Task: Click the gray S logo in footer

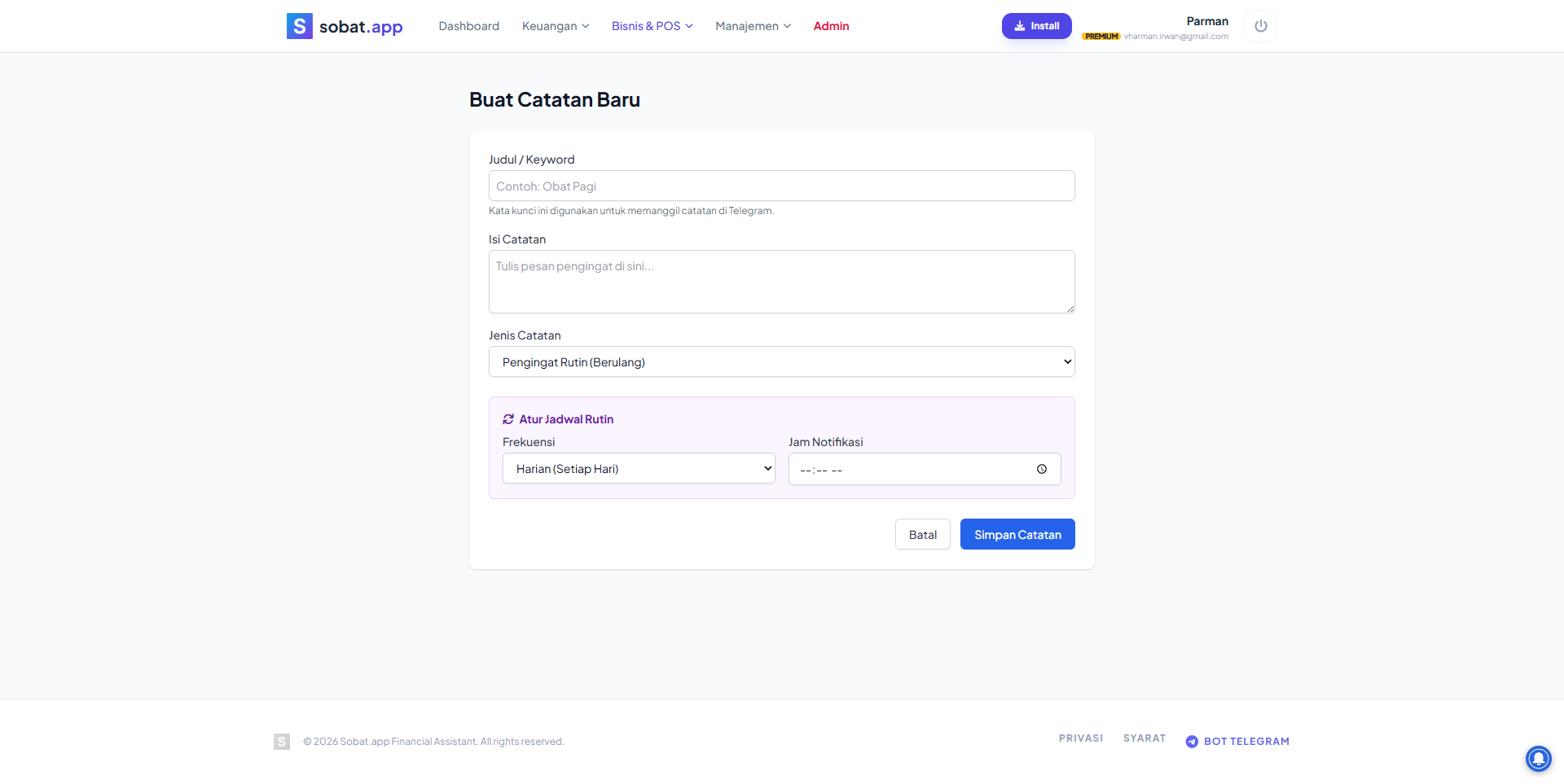Action: coord(282,742)
